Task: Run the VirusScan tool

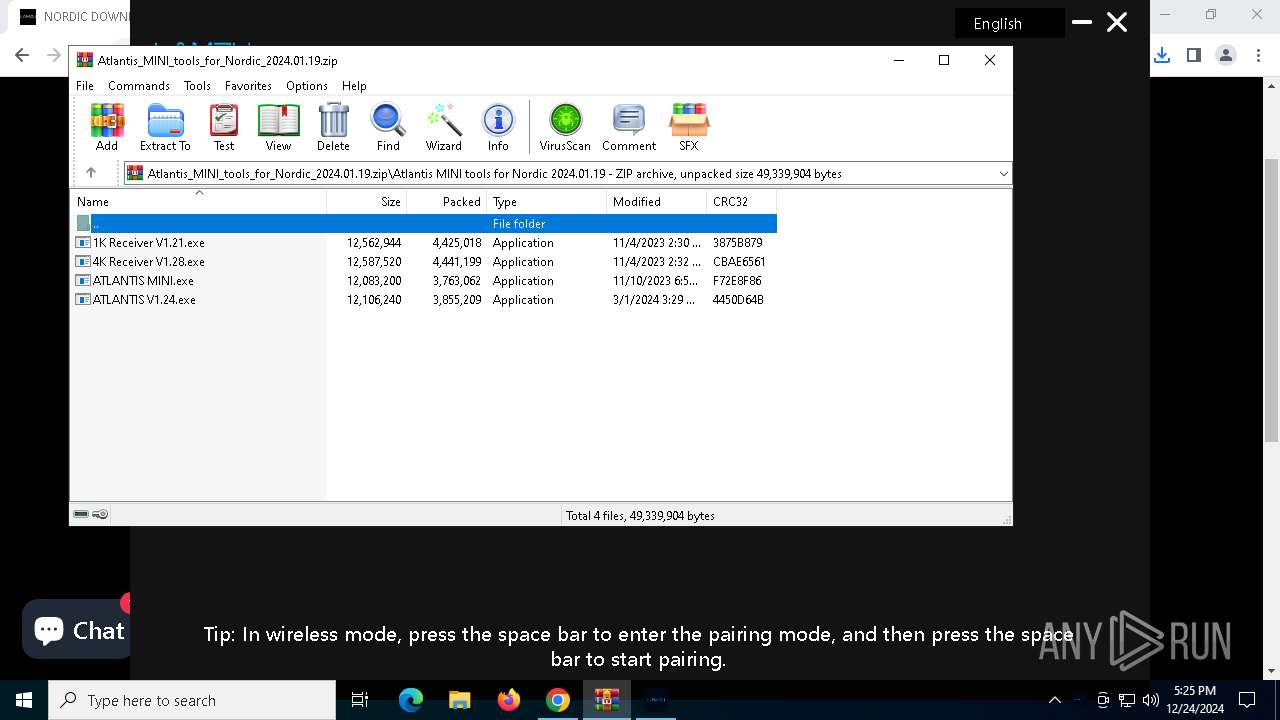Action: 565,127
